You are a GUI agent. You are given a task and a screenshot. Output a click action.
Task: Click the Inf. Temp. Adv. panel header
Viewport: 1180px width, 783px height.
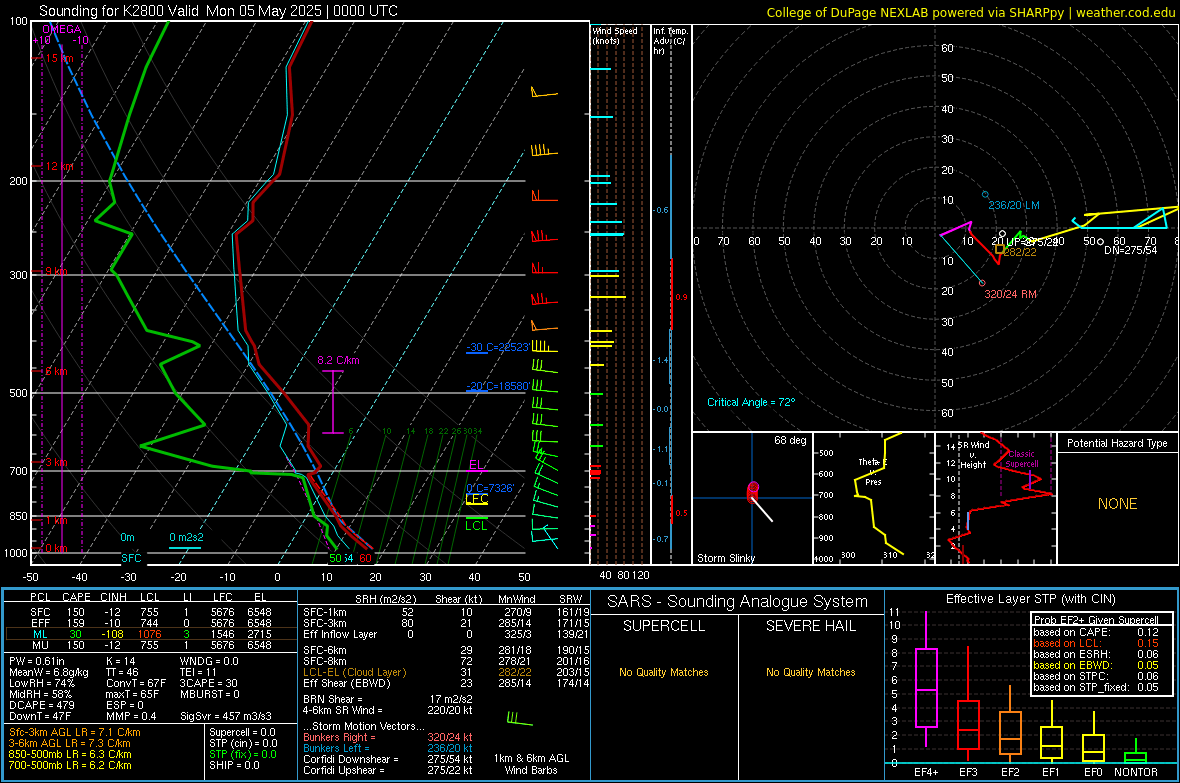click(670, 41)
